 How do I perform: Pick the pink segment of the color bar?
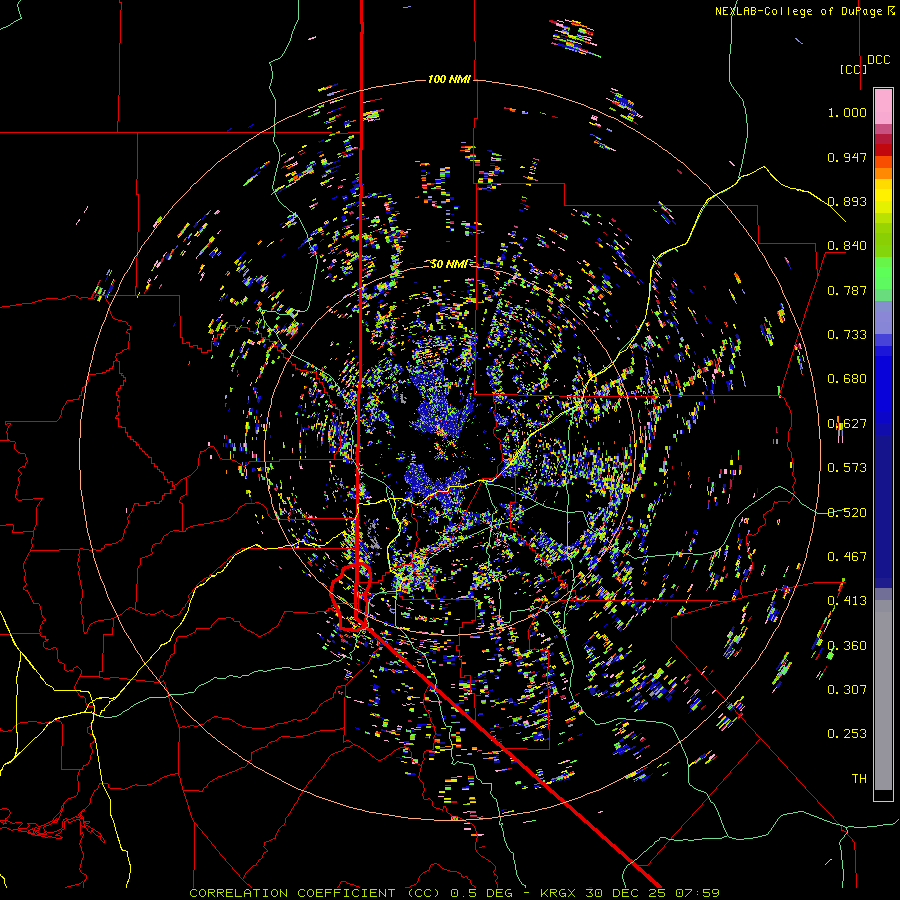point(883,106)
